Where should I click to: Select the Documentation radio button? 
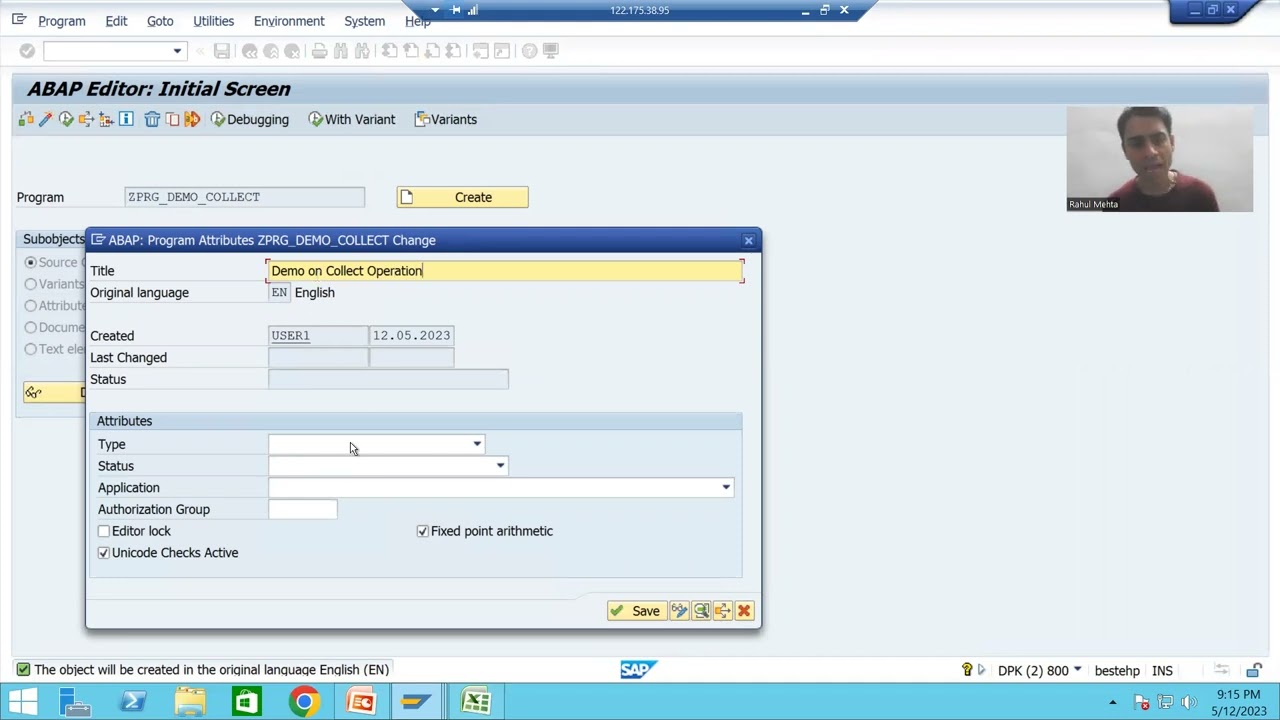click(x=31, y=327)
